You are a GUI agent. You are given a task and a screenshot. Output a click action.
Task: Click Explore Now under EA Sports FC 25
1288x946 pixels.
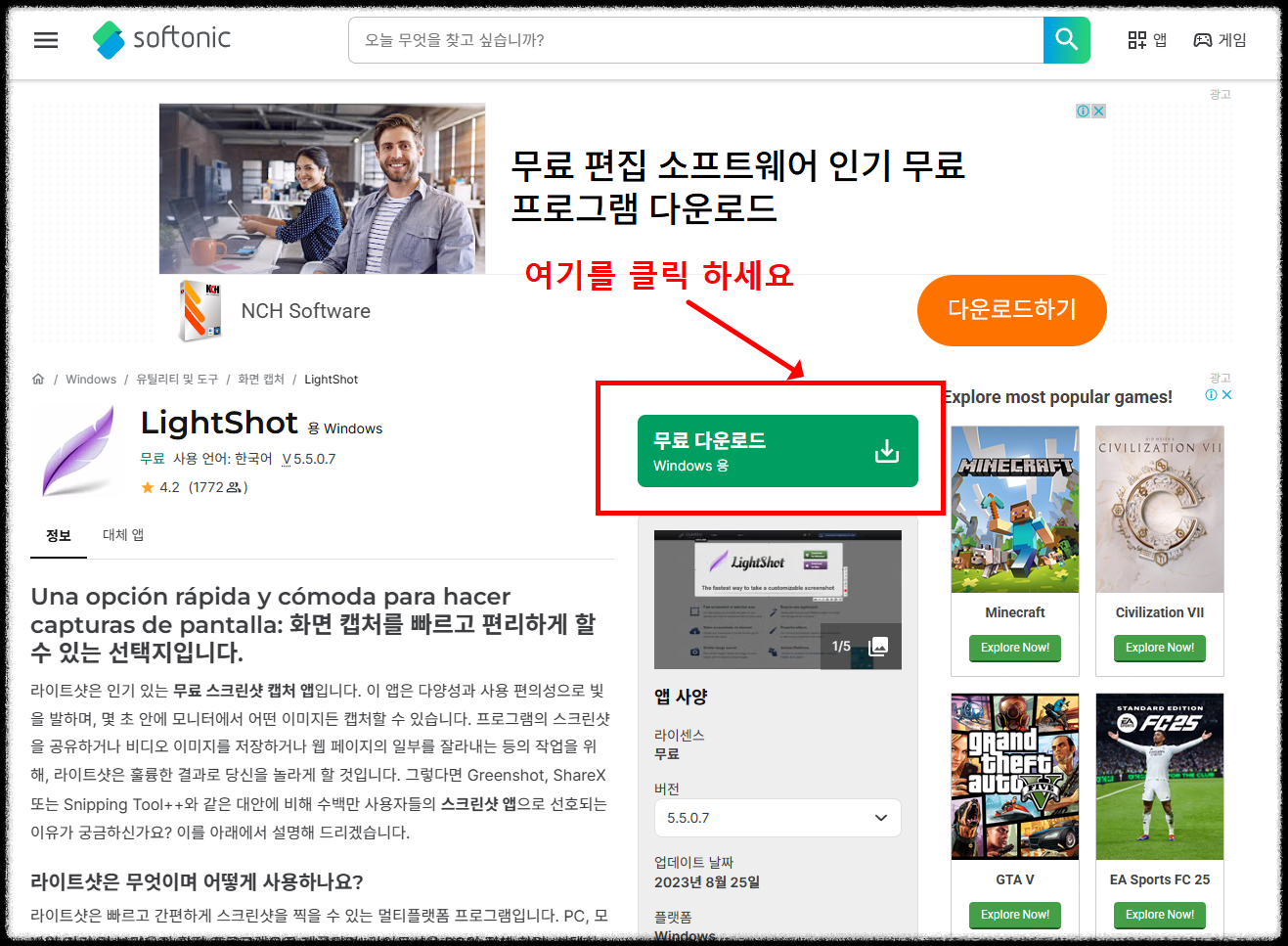coord(1160,915)
